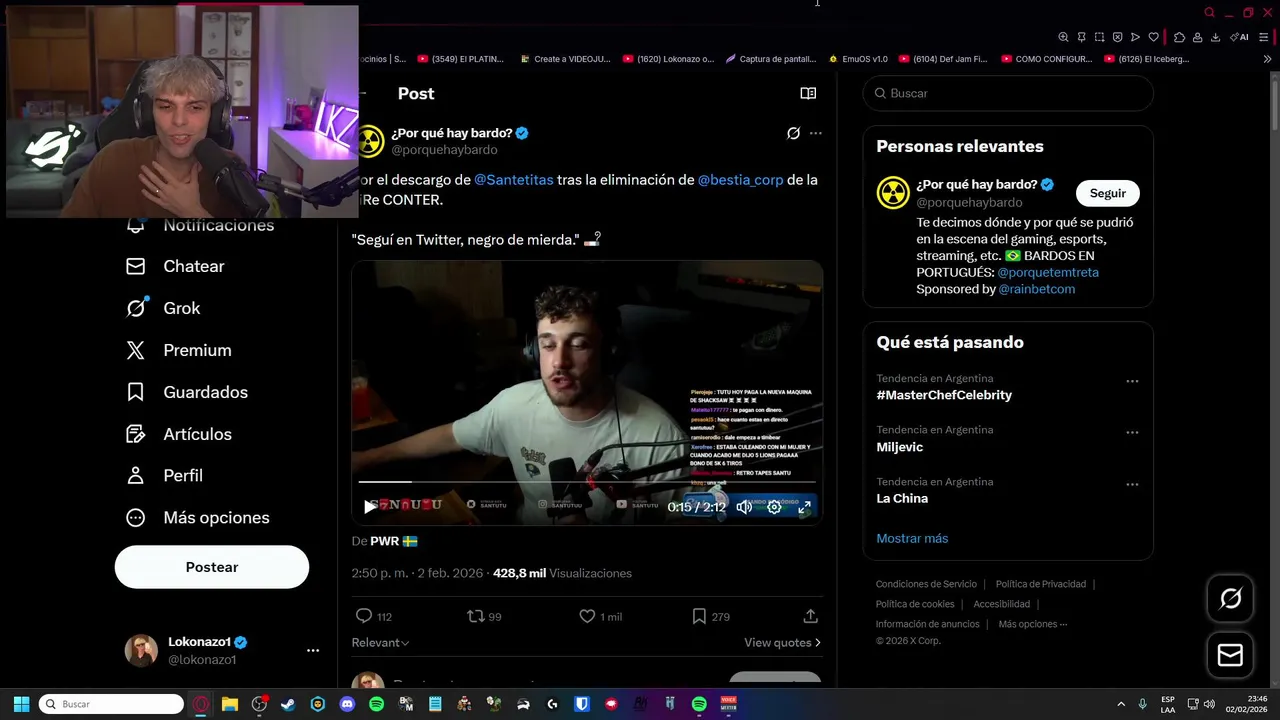Open the Def Jam Fi... YouTube bookmark
The image size is (1280, 720).
943,59
